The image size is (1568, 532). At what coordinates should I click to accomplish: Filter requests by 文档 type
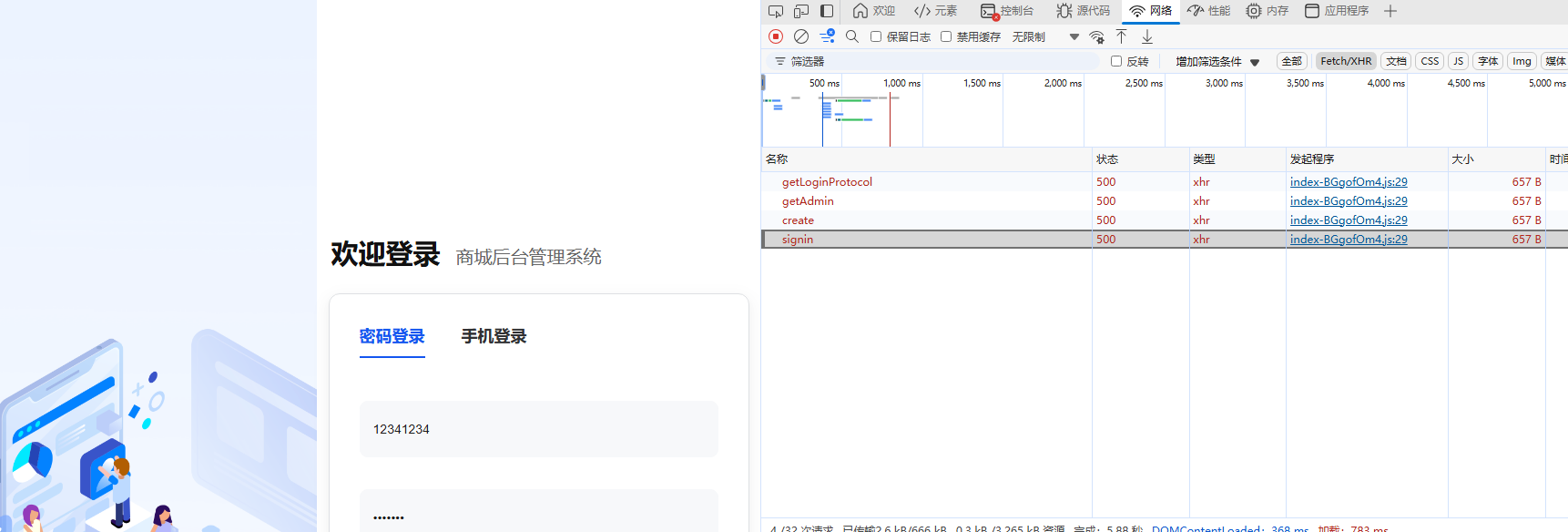pyautogui.click(x=1396, y=61)
